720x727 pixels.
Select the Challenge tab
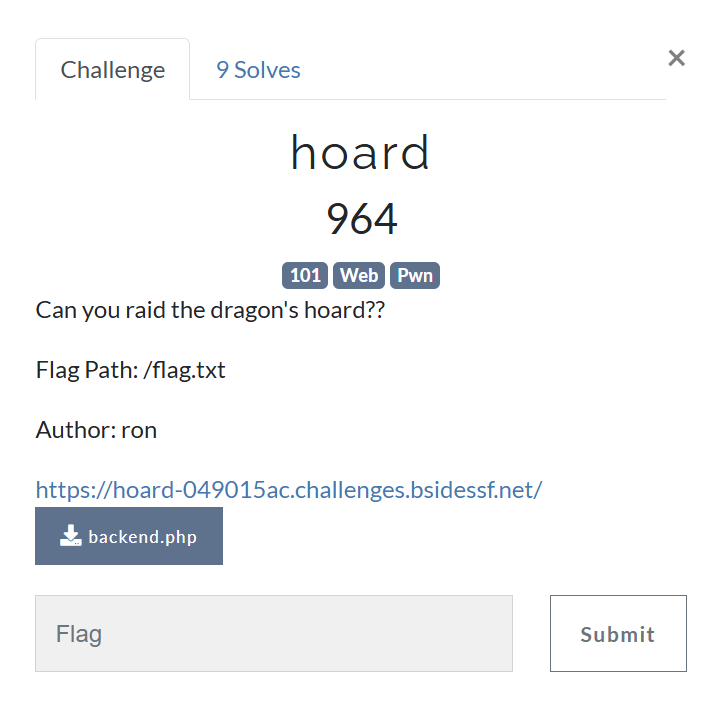tap(113, 70)
